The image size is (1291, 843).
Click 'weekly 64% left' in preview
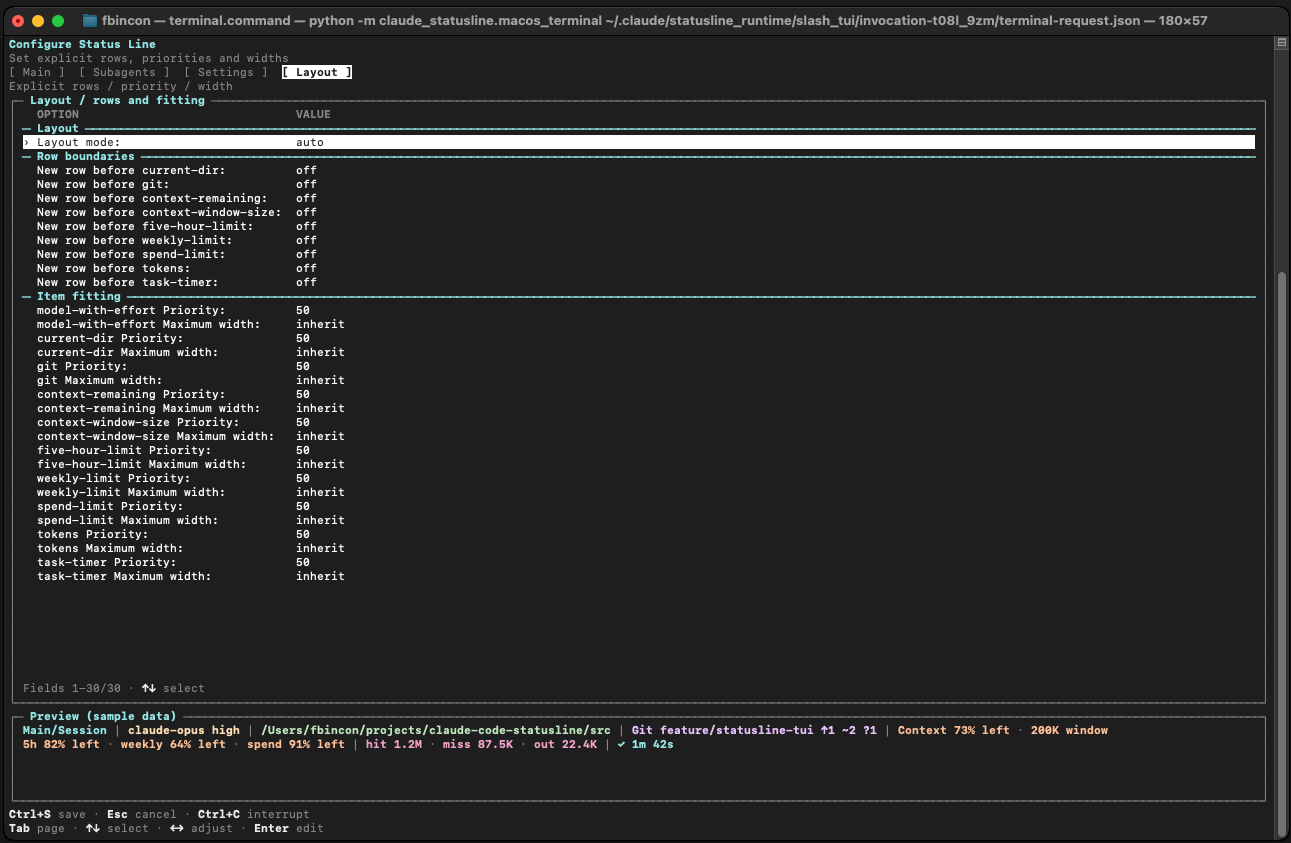coord(173,744)
